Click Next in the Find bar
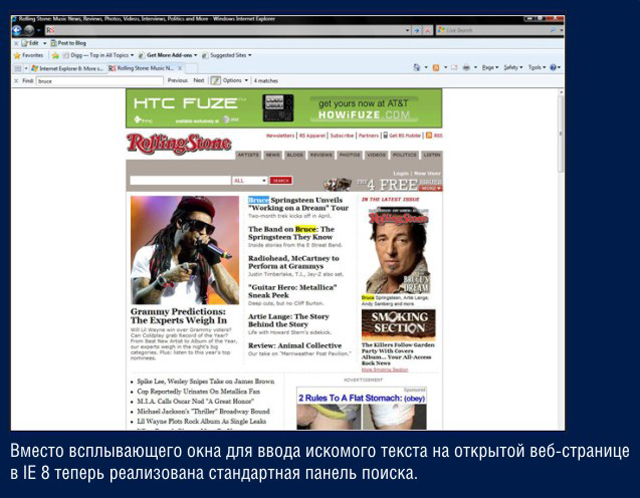The width and height of the screenshot is (640, 498). pos(199,80)
